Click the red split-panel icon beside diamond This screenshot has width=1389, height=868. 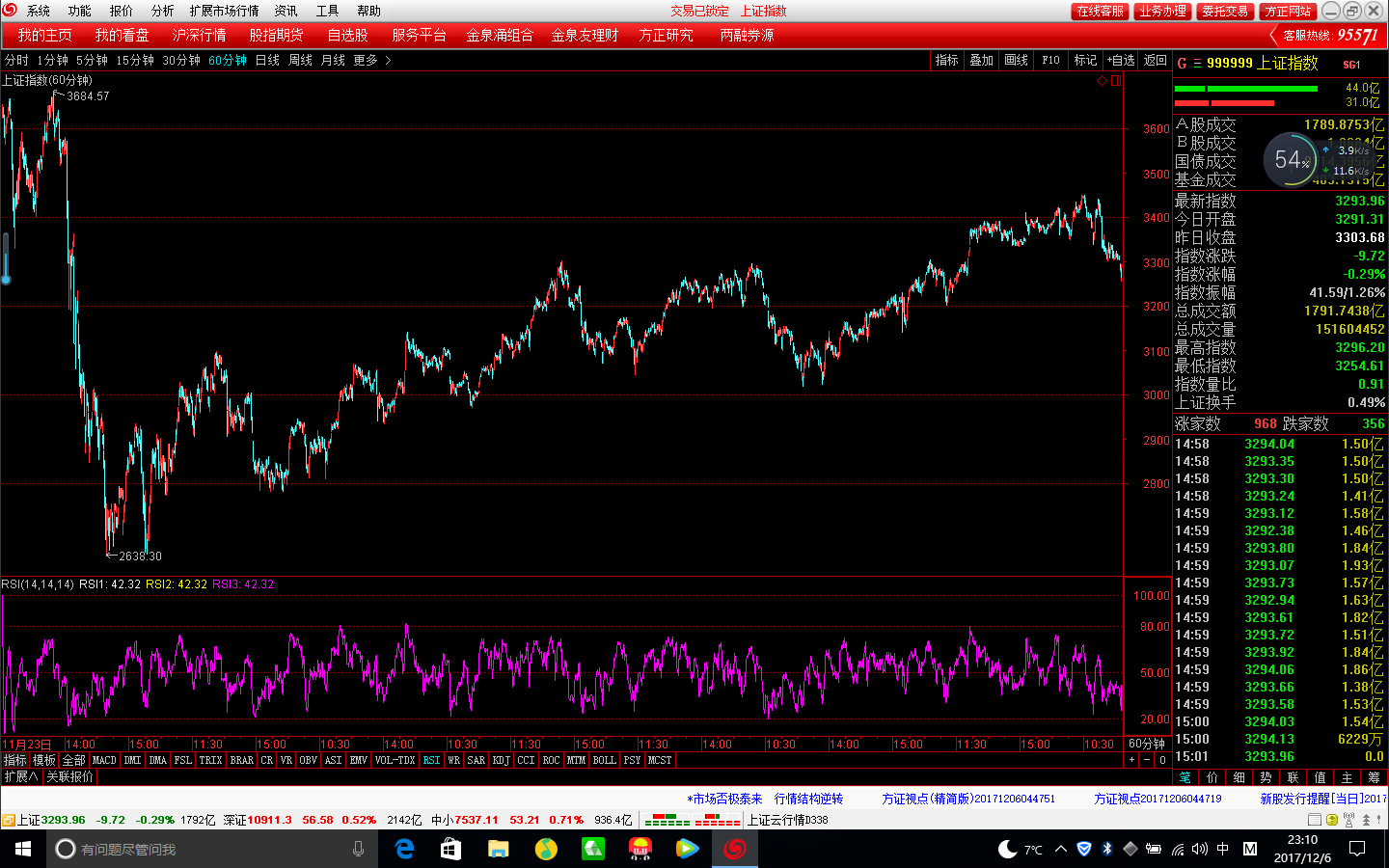pos(1115,81)
